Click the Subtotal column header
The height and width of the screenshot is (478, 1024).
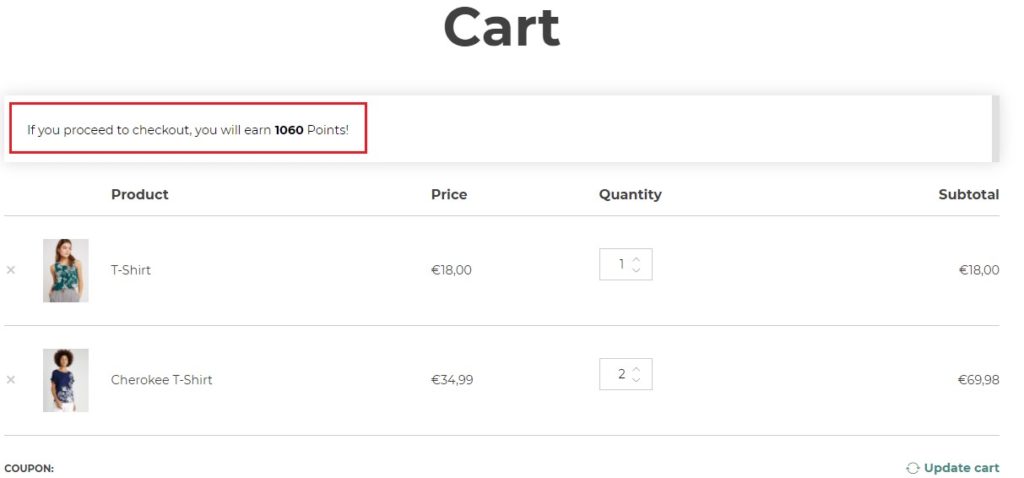tap(968, 194)
